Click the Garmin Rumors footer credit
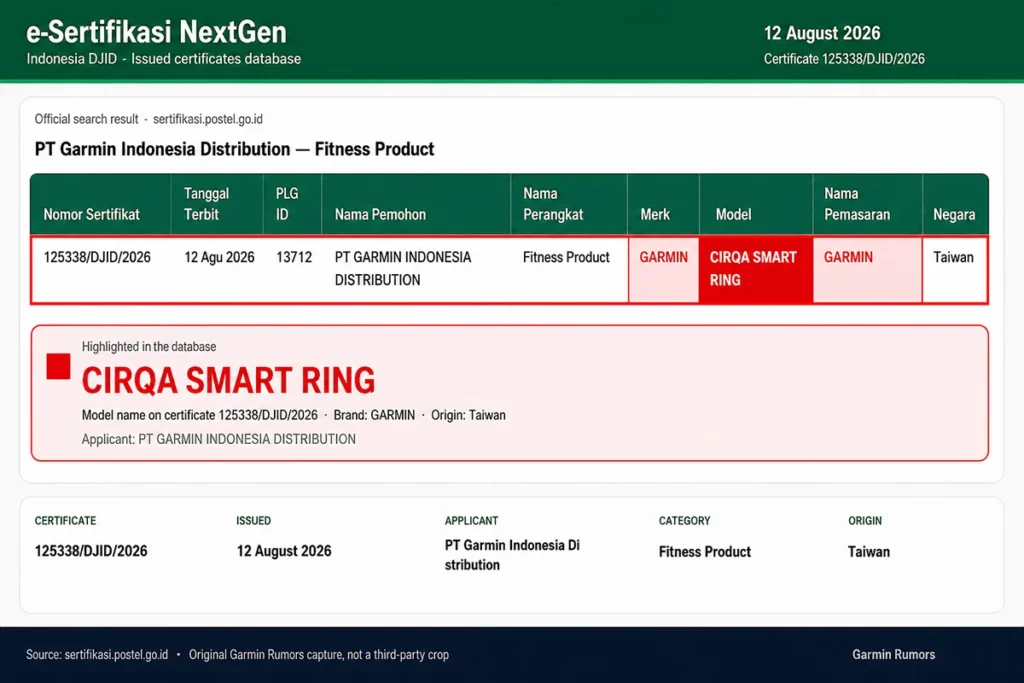This screenshot has width=1024, height=683. (x=893, y=654)
